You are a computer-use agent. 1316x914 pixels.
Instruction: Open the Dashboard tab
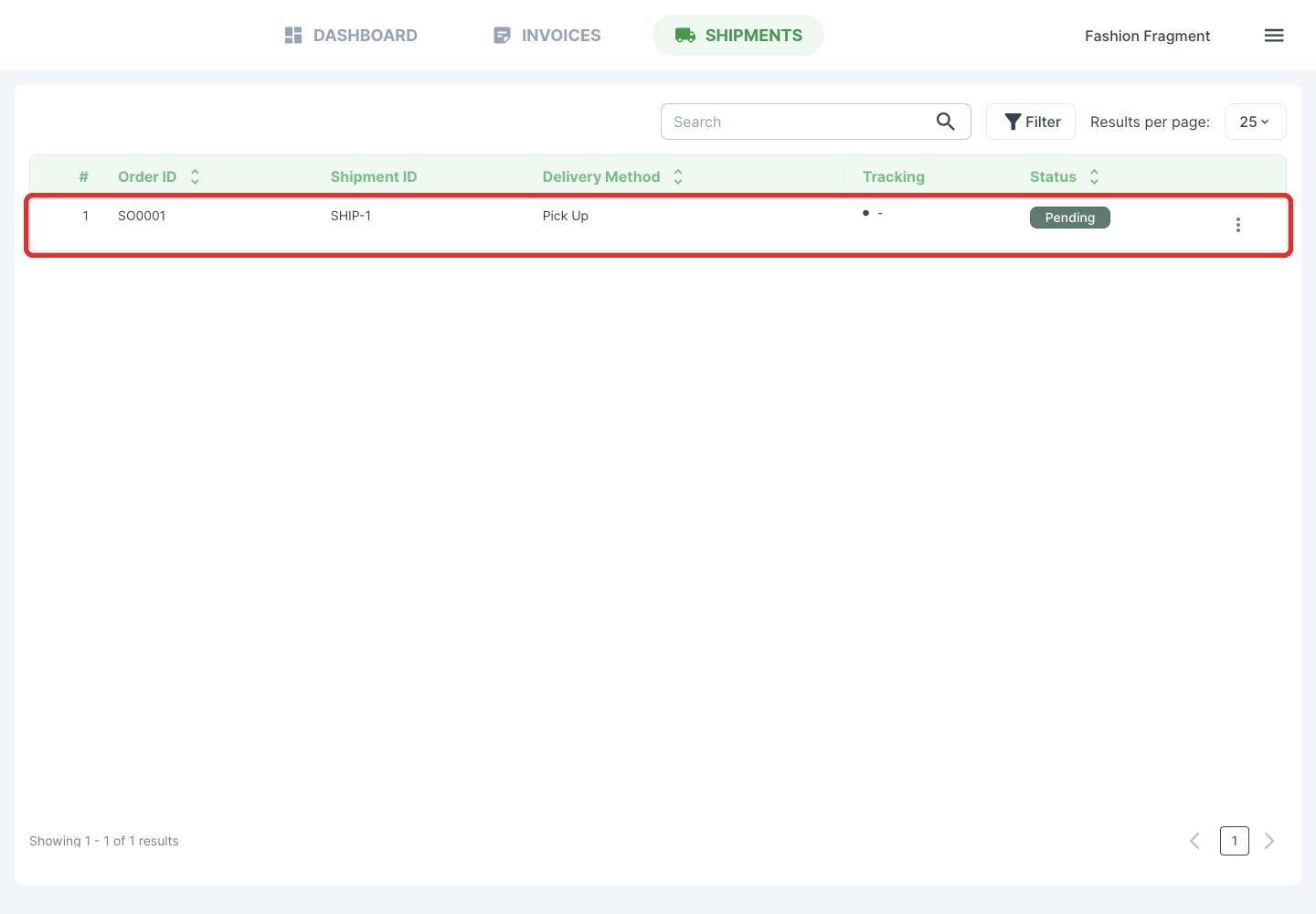[x=351, y=36]
